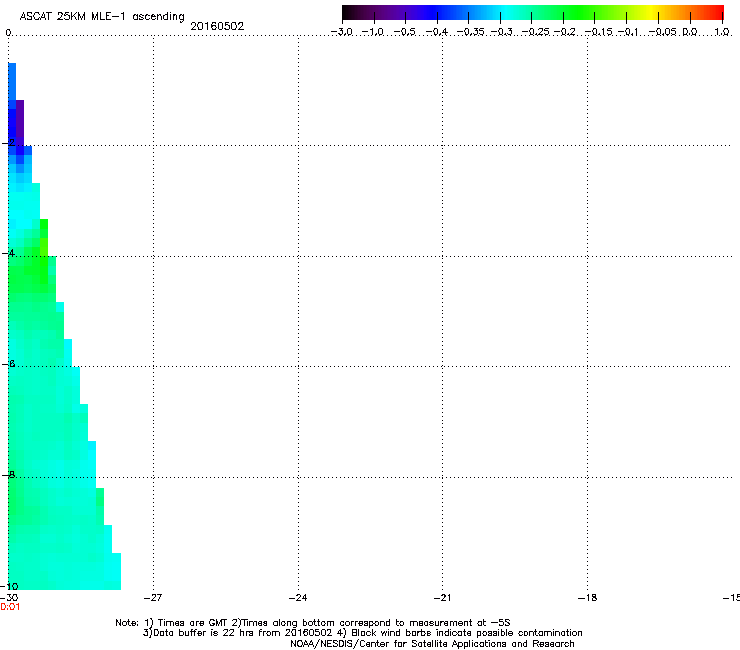The height and width of the screenshot is (650, 740).
Task: Click the -21 longitude axis label
Action: pyautogui.click(x=442, y=598)
